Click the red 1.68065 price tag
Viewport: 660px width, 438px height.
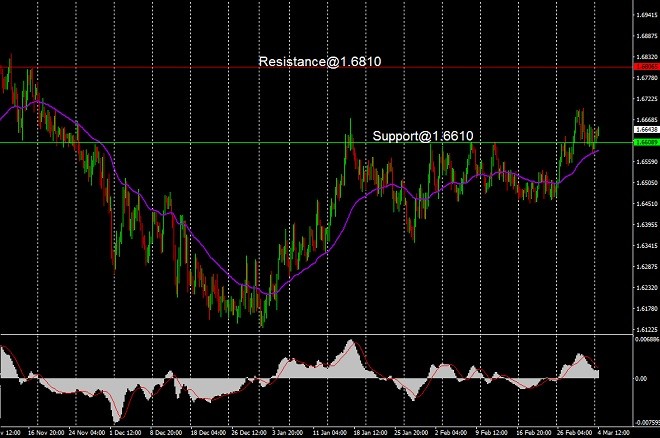[646, 67]
